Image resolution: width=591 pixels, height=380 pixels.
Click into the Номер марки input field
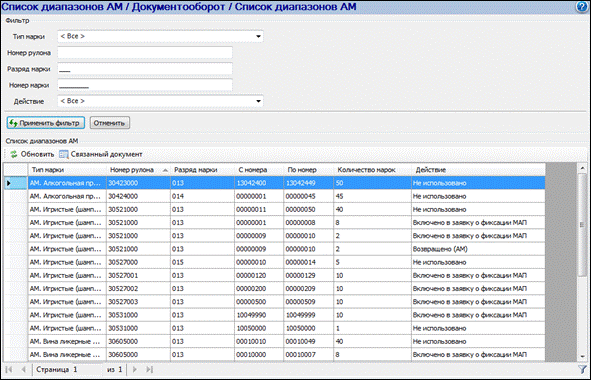pyautogui.click(x=145, y=85)
